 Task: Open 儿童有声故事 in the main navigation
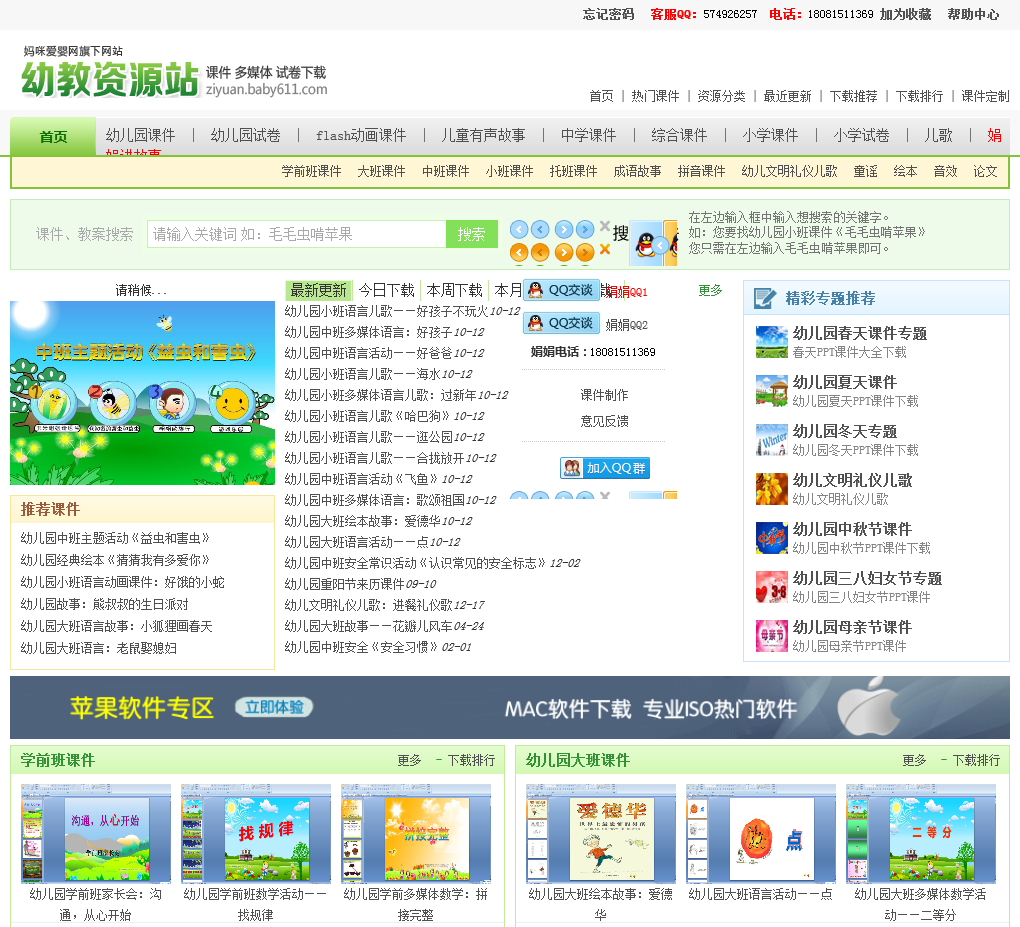pos(483,135)
